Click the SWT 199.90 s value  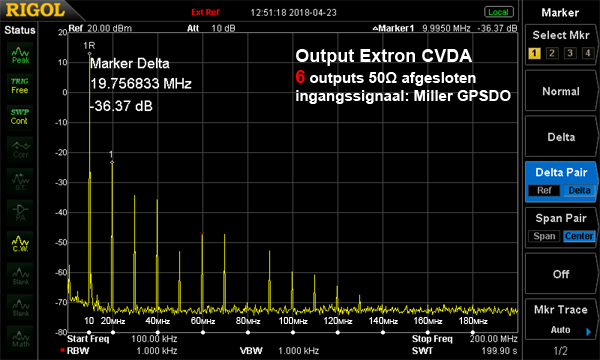(499, 351)
